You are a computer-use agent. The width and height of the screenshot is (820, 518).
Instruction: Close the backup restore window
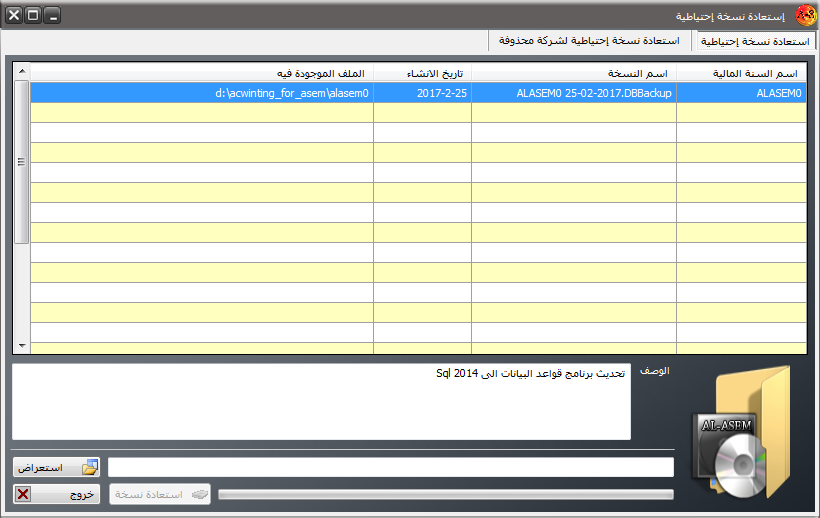coord(15,16)
